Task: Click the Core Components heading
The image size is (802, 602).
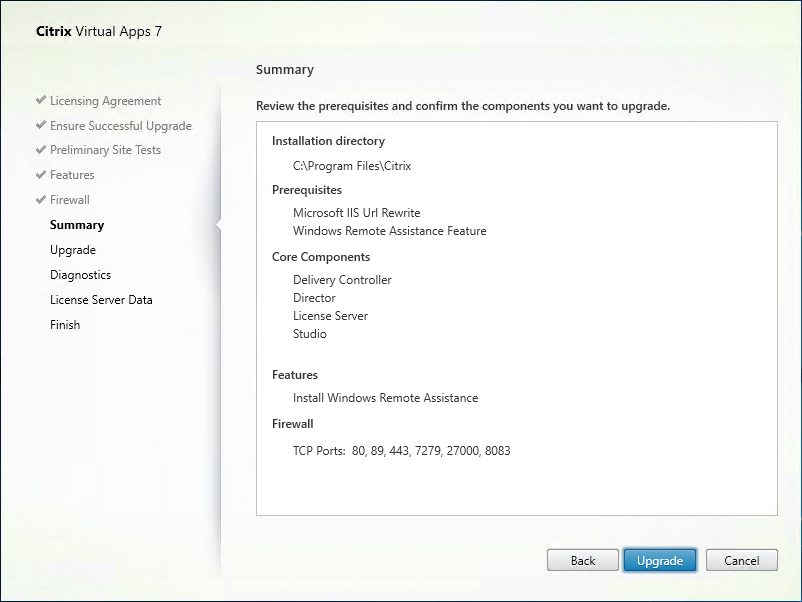Action: coord(321,257)
